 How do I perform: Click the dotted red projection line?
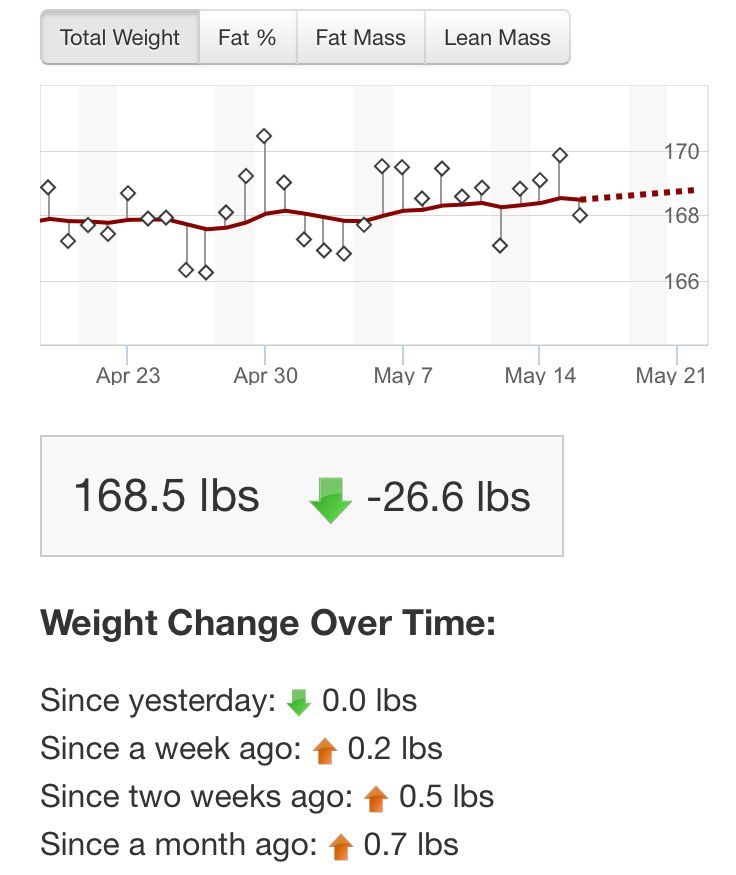point(638,195)
